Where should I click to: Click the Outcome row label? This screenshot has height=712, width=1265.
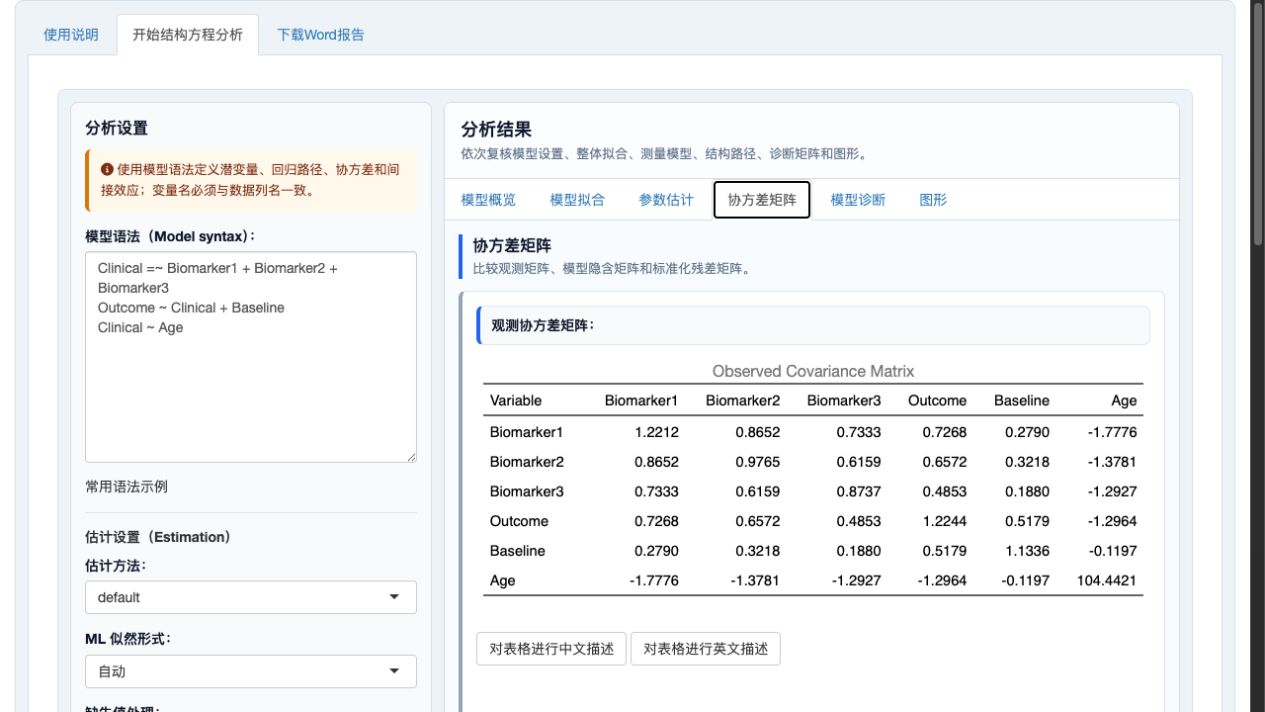point(519,521)
